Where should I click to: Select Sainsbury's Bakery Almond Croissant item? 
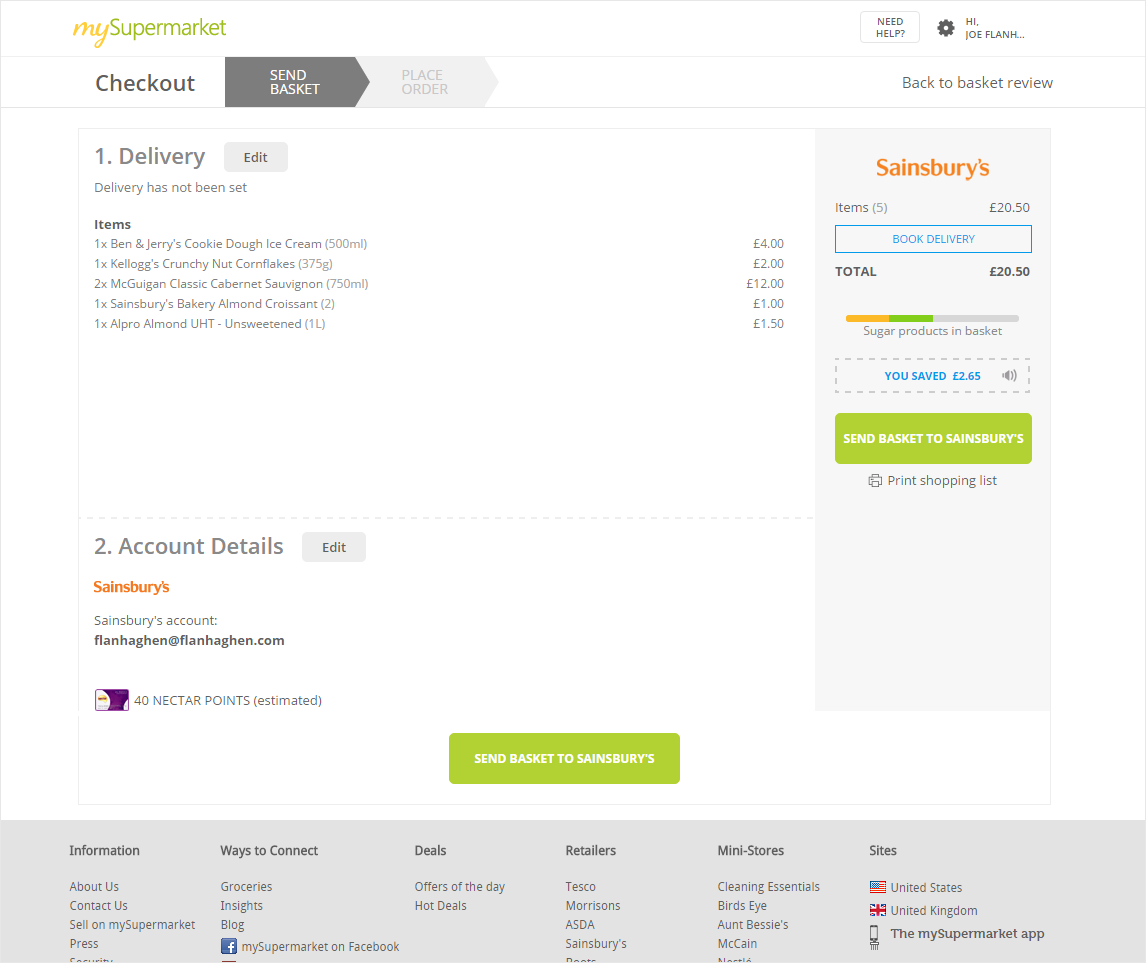(214, 304)
